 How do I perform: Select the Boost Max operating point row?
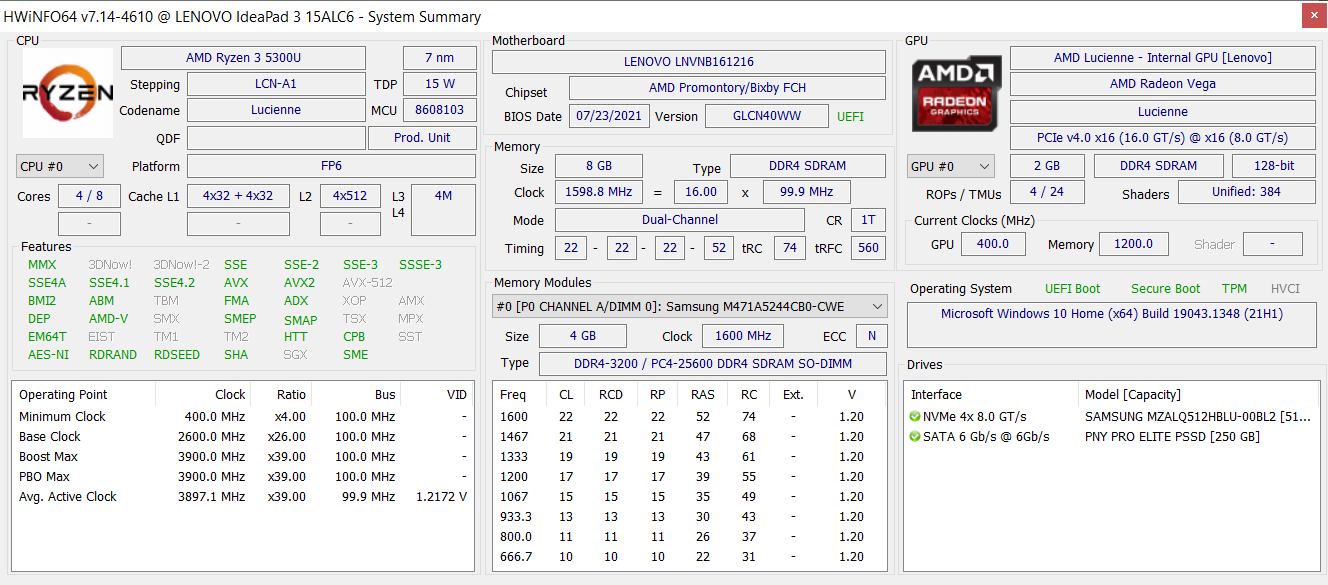(242, 457)
